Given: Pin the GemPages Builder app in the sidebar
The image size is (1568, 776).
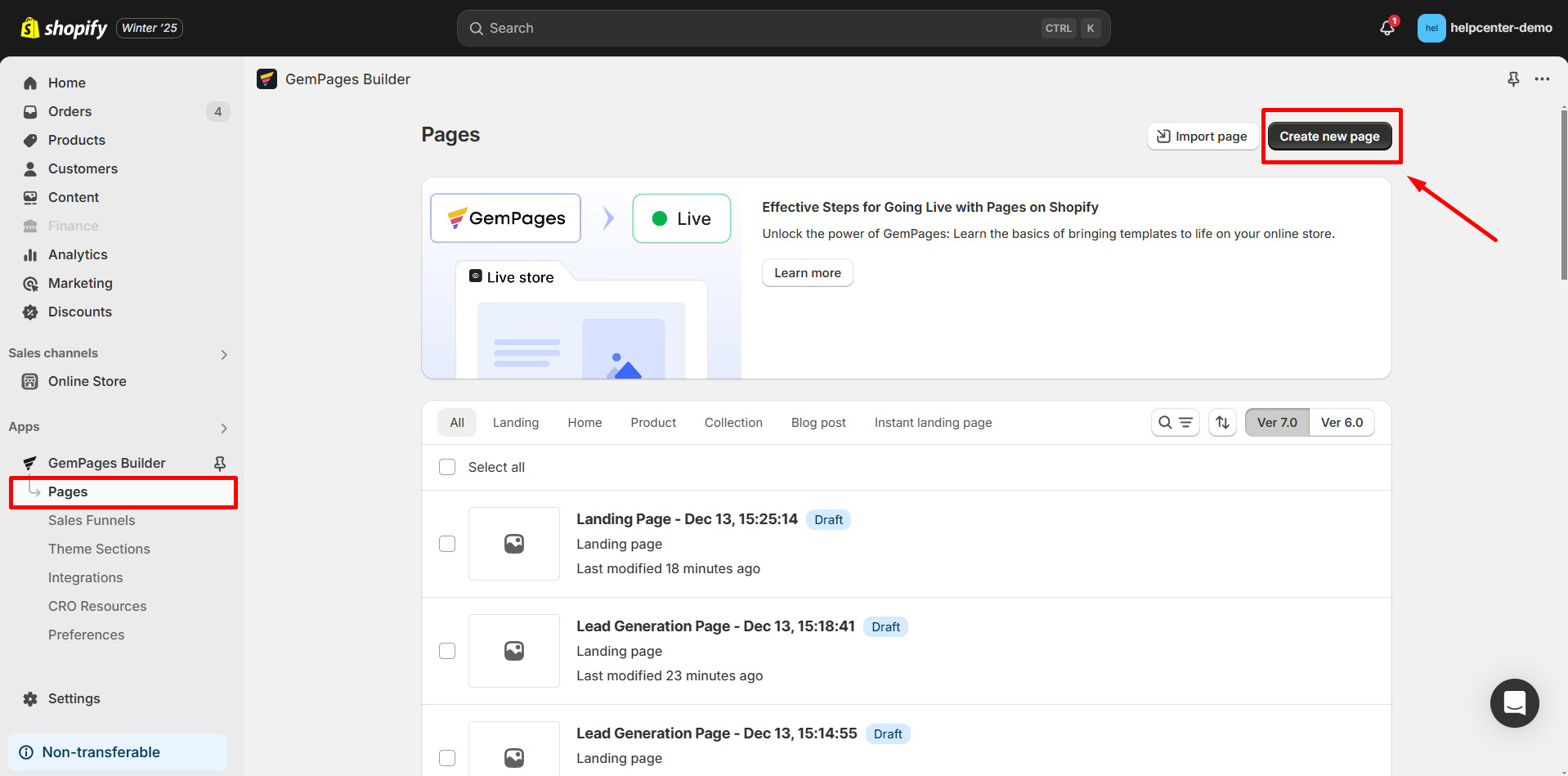Looking at the screenshot, I should 219,463.
